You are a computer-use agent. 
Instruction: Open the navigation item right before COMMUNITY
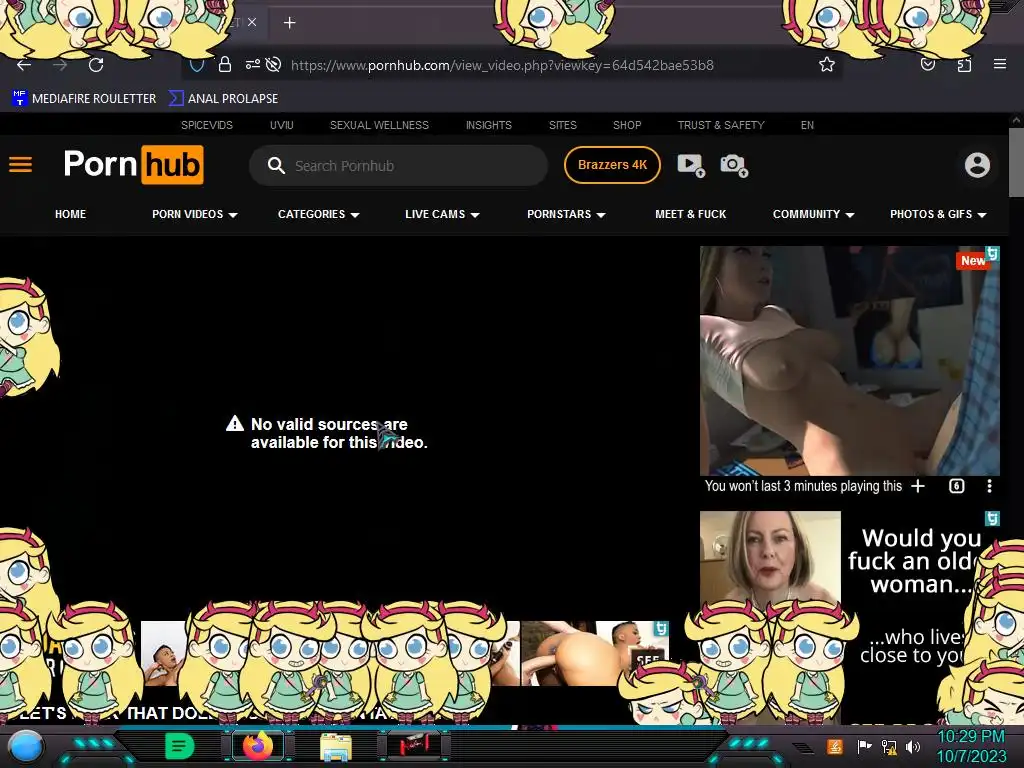point(690,214)
